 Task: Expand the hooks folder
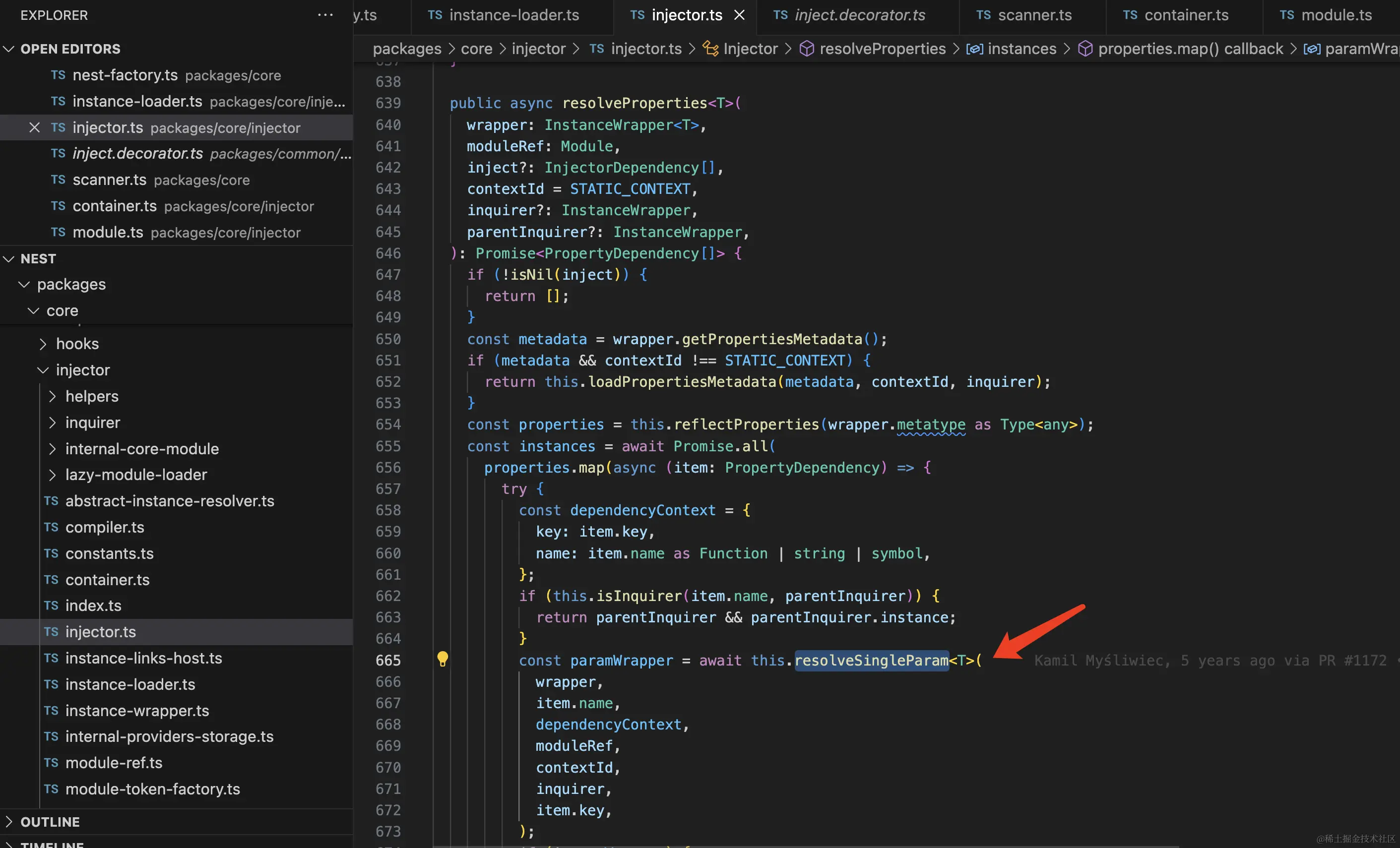(x=43, y=344)
